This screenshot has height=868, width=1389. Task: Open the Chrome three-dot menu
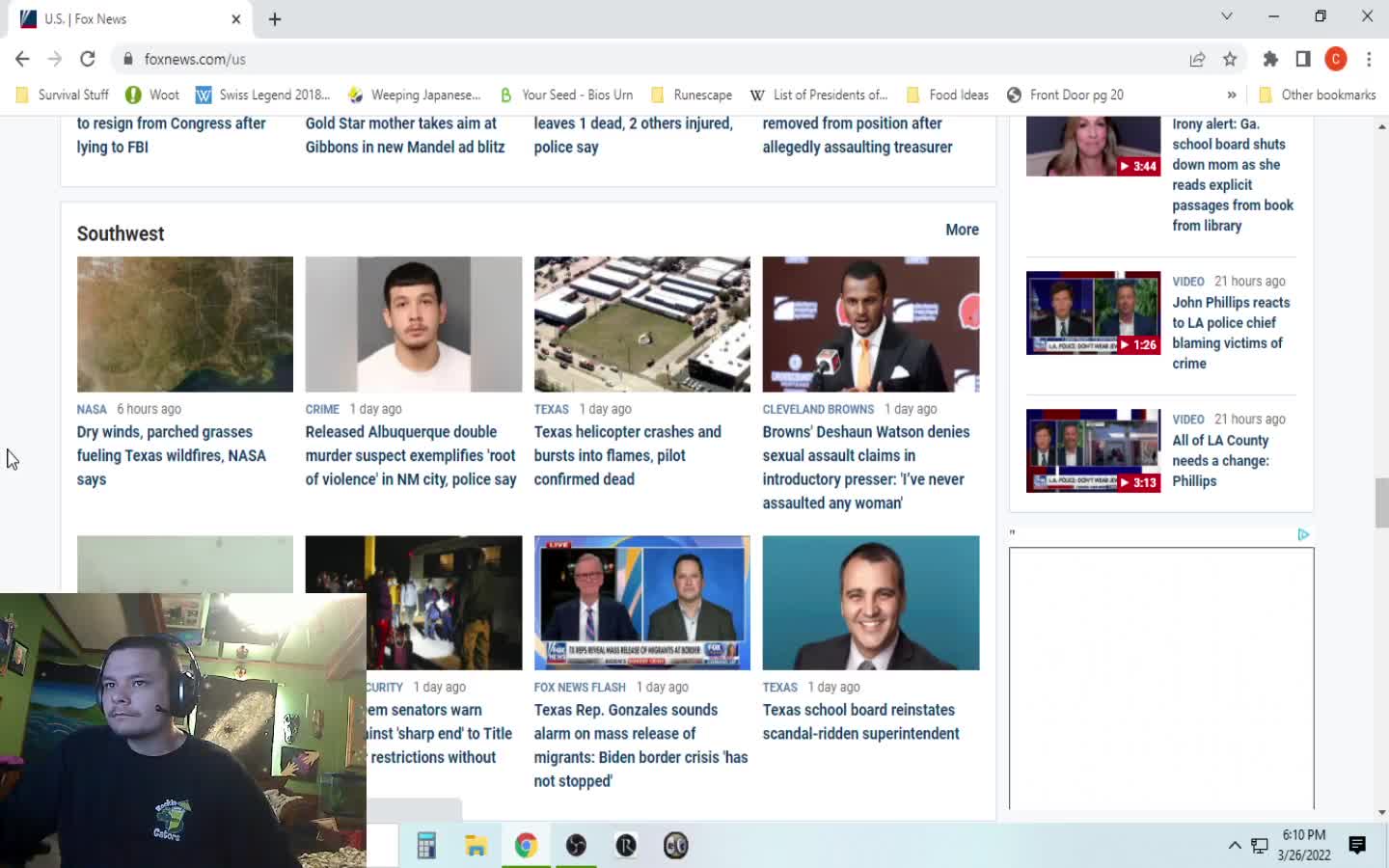click(x=1369, y=59)
